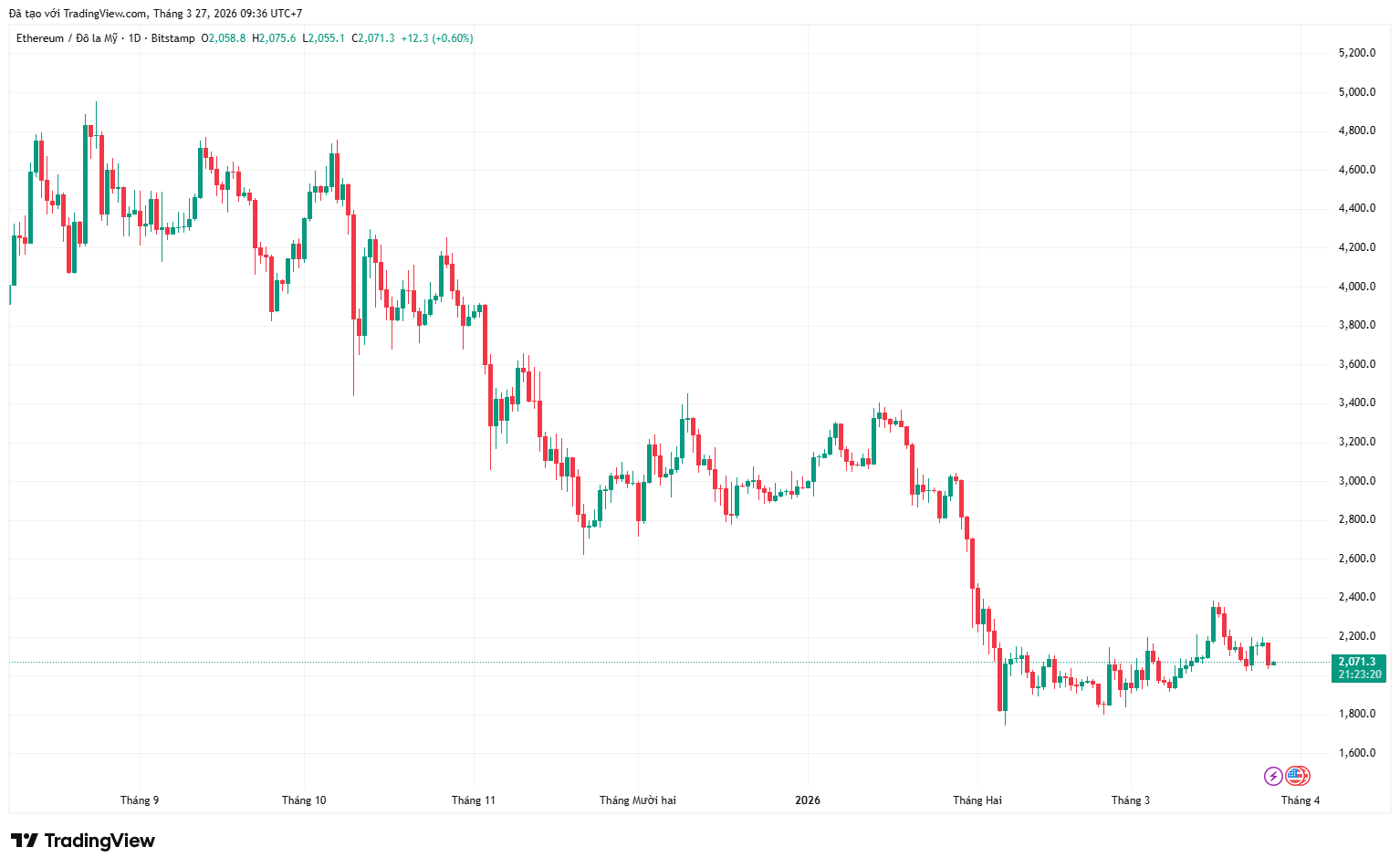Viewport: 1400px width, 868px height.
Task: Click the US flag economic event icon
Action: tap(1297, 777)
